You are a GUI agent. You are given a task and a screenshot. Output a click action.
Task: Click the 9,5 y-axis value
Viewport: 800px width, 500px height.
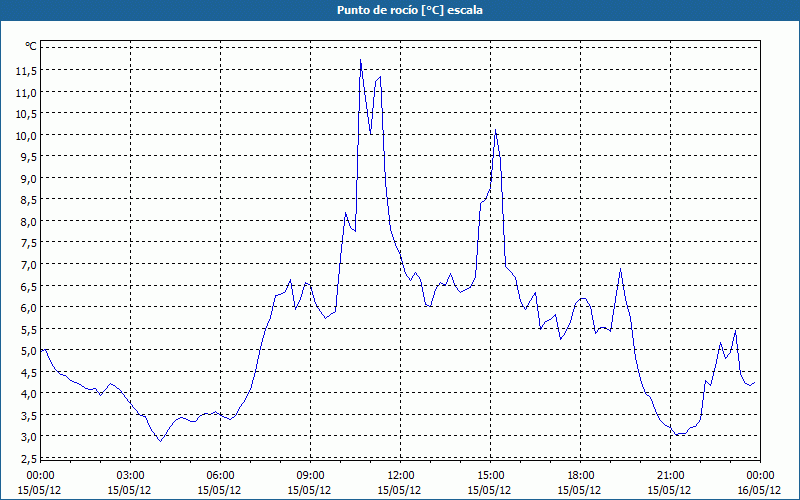click(x=29, y=157)
